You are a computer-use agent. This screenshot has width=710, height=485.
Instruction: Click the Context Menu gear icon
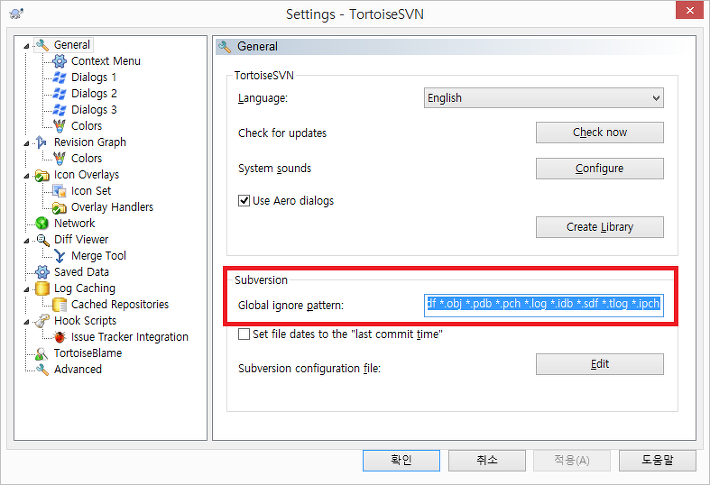coord(59,61)
